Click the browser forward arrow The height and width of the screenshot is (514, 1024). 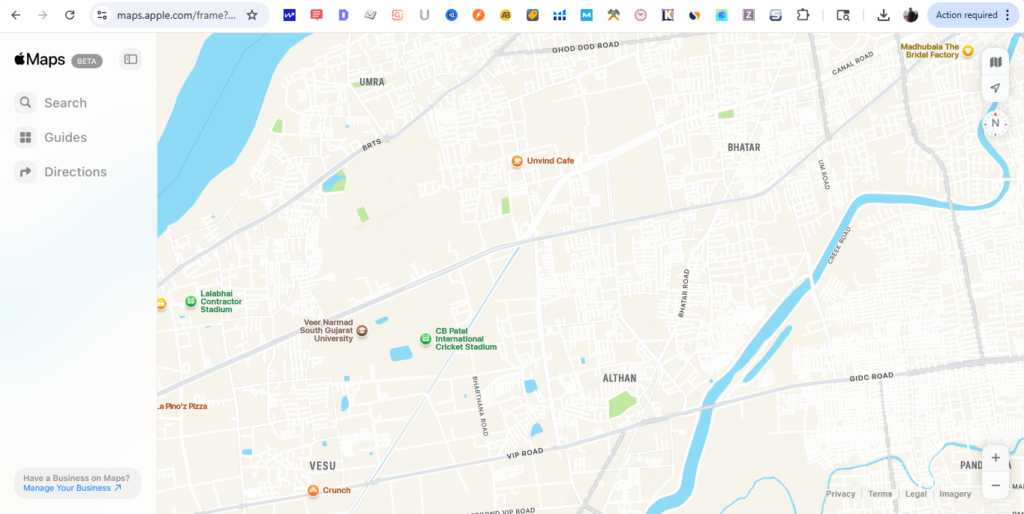(42, 15)
